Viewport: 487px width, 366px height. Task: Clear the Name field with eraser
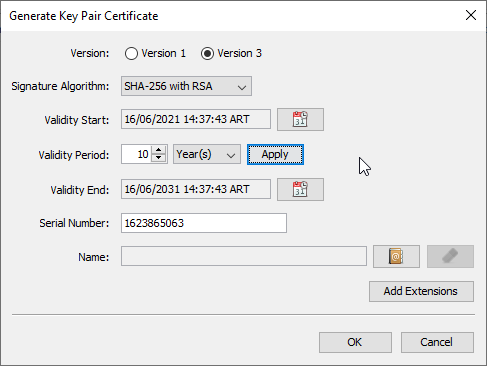[x=450, y=257]
